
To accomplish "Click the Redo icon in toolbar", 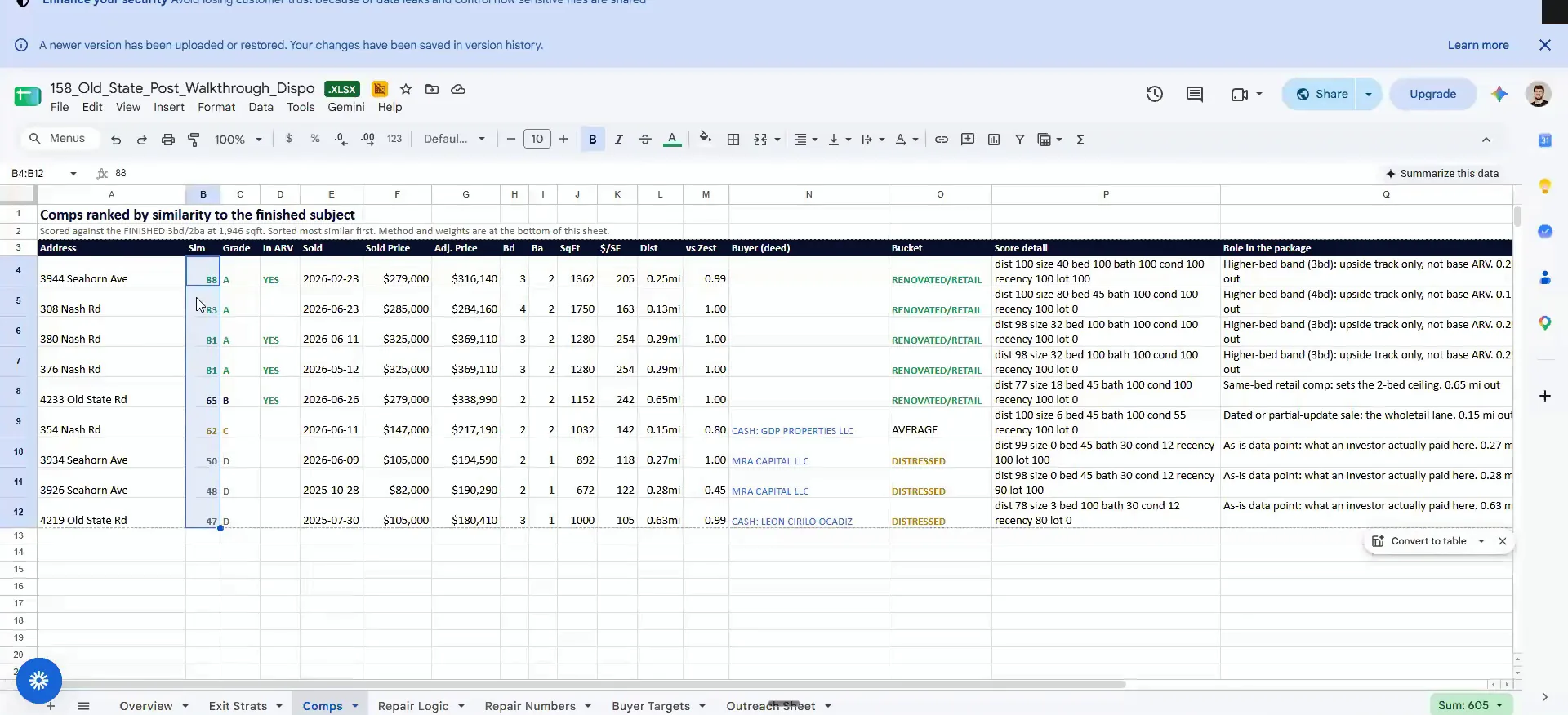I will tap(142, 140).
